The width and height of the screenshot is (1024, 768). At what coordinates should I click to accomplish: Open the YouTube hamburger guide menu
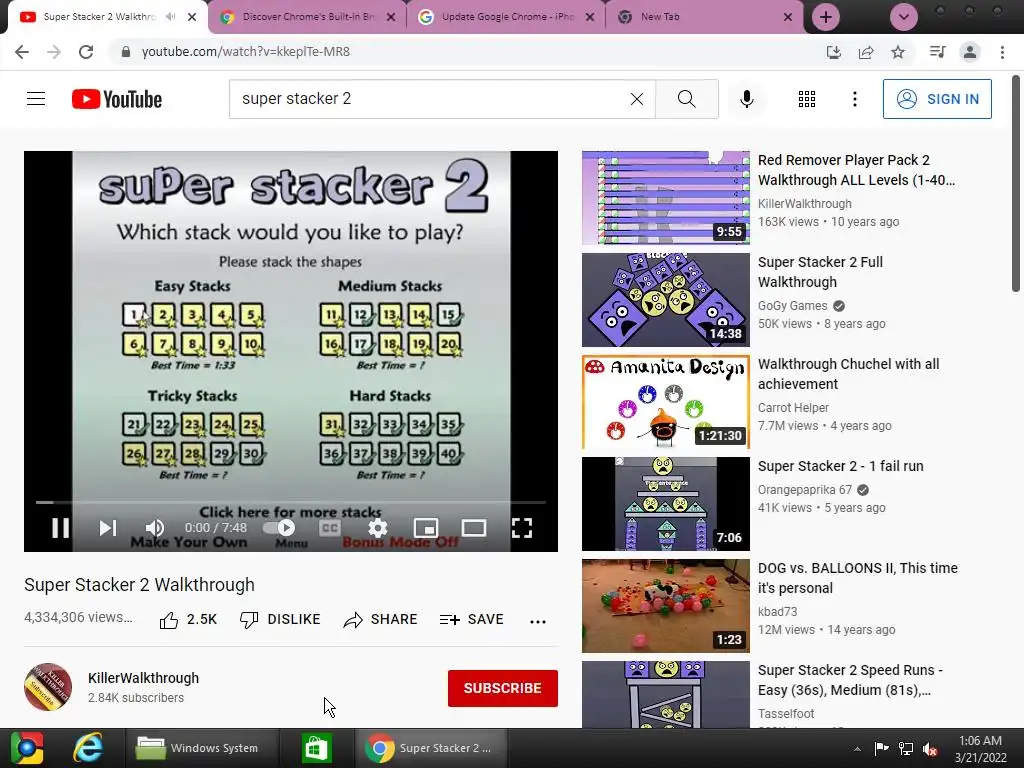pyautogui.click(x=36, y=99)
